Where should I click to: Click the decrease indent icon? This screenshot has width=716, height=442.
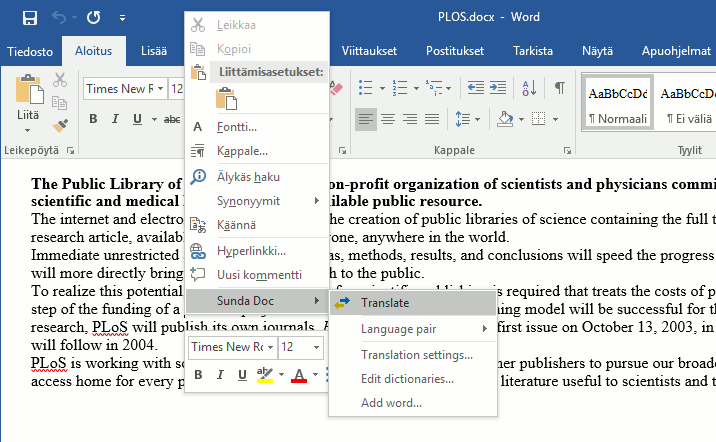click(476, 87)
